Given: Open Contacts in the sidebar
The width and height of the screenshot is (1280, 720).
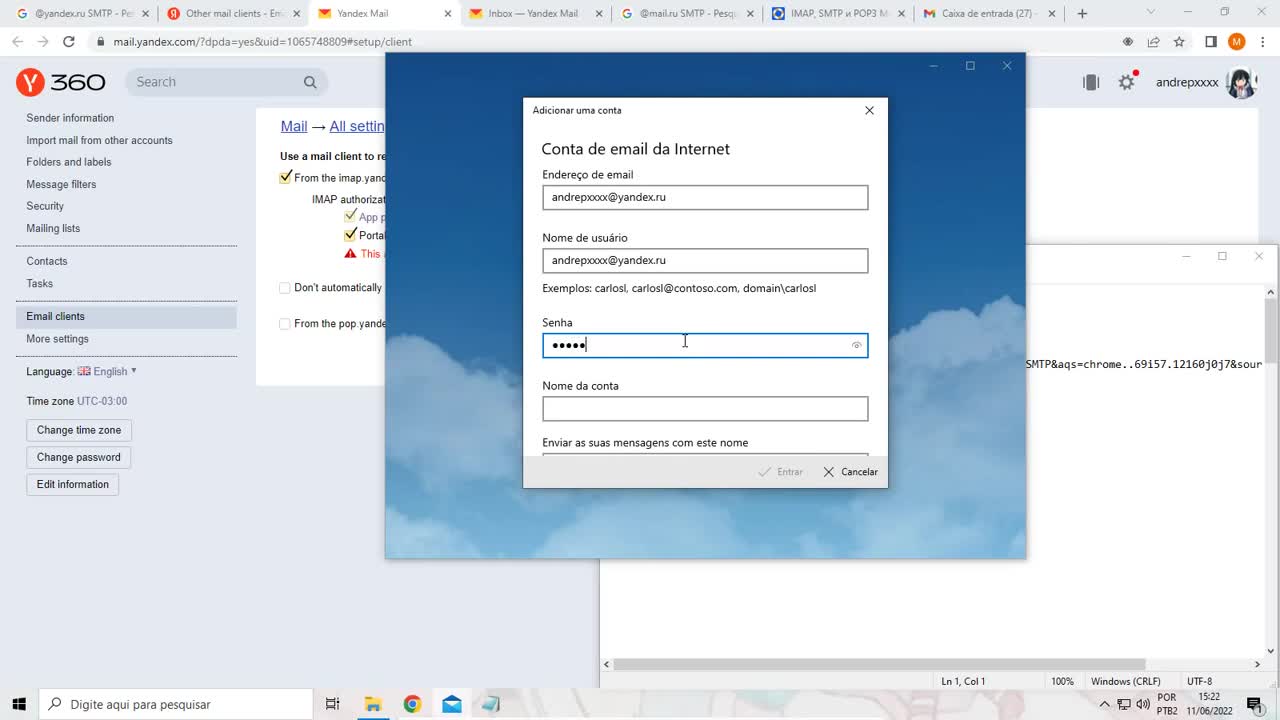Looking at the screenshot, I should click(x=47, y=261).
